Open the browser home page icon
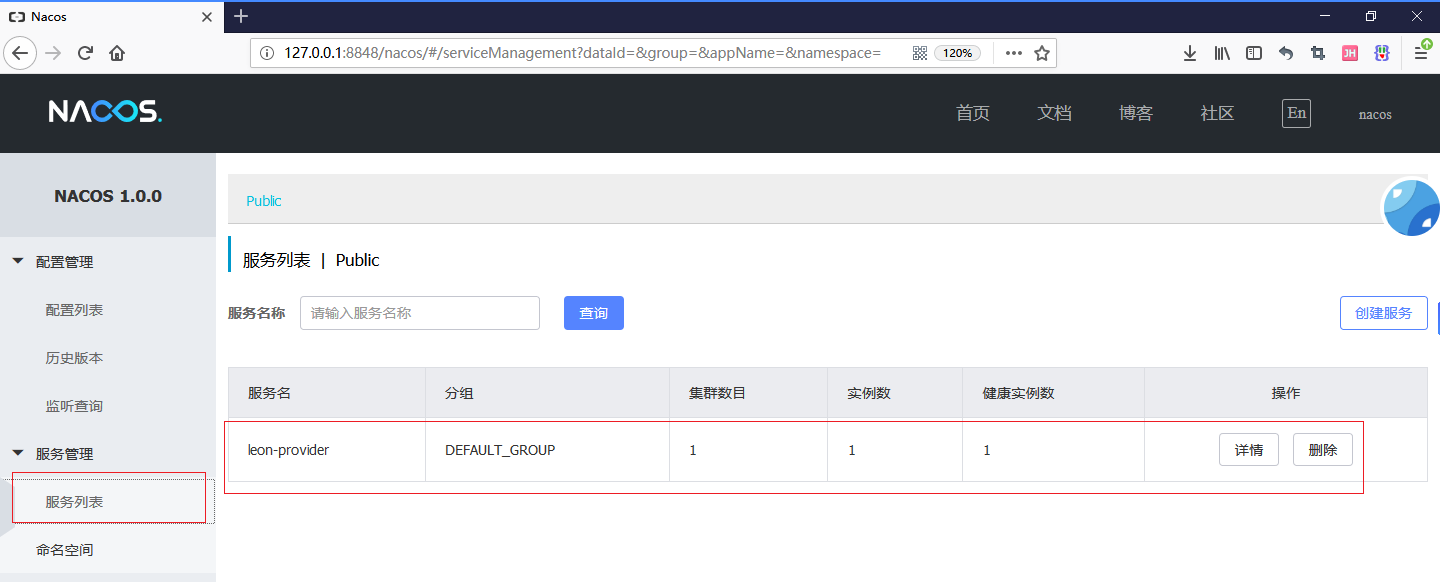This screenshot has height=582, width=1440. [x=117, y=53]
